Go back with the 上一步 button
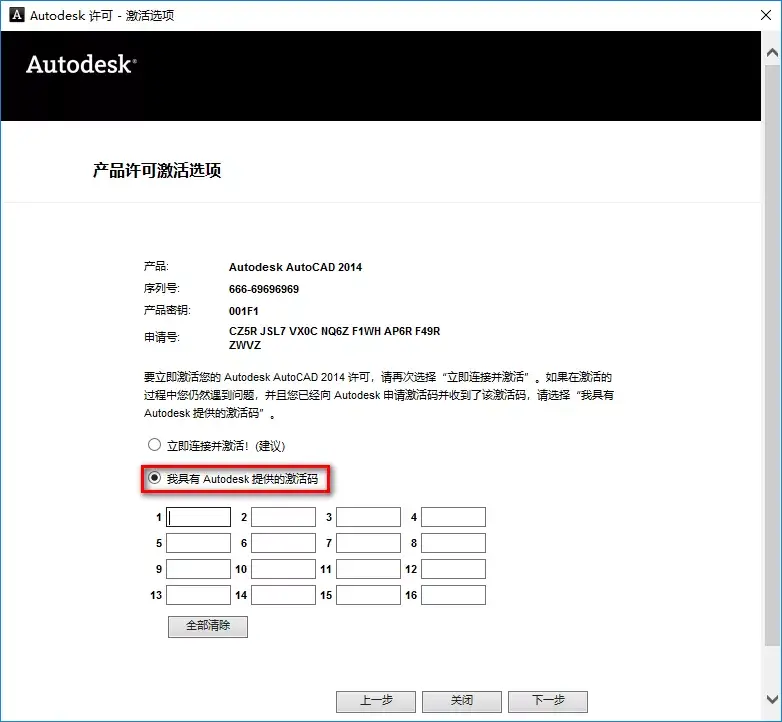 (x=376, y=702)
